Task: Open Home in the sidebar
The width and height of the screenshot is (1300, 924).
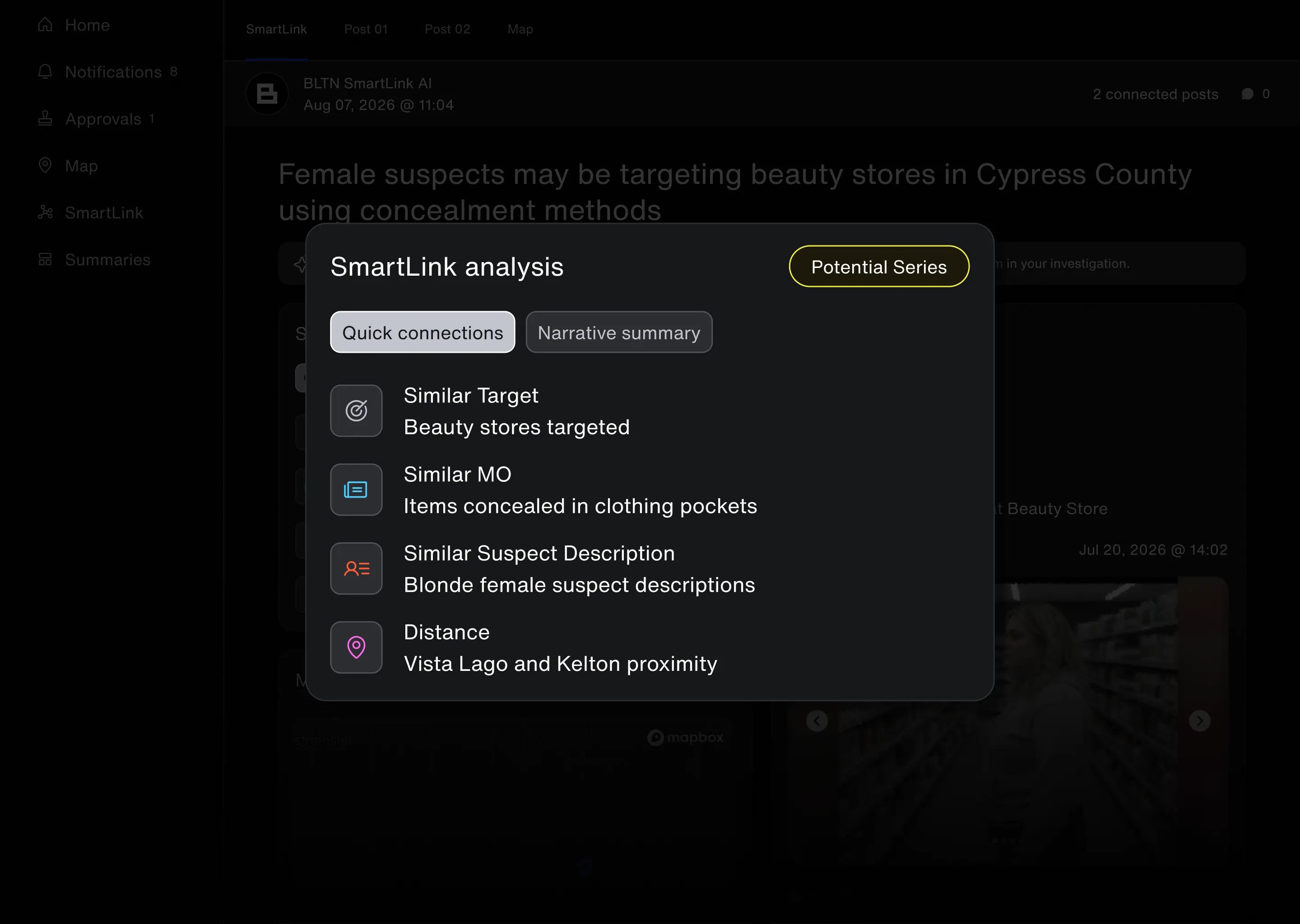Action: (74, 25)
